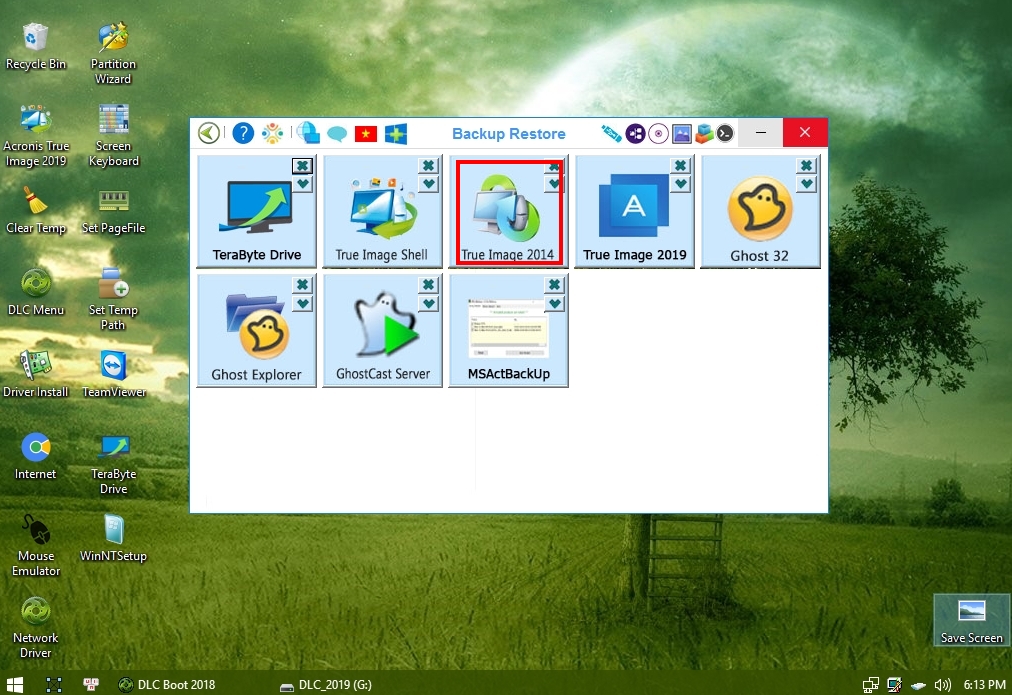1012x695 pixels.
Task: Click the X button on TeraByte Drive tile
Action: (x=302, y=166)
